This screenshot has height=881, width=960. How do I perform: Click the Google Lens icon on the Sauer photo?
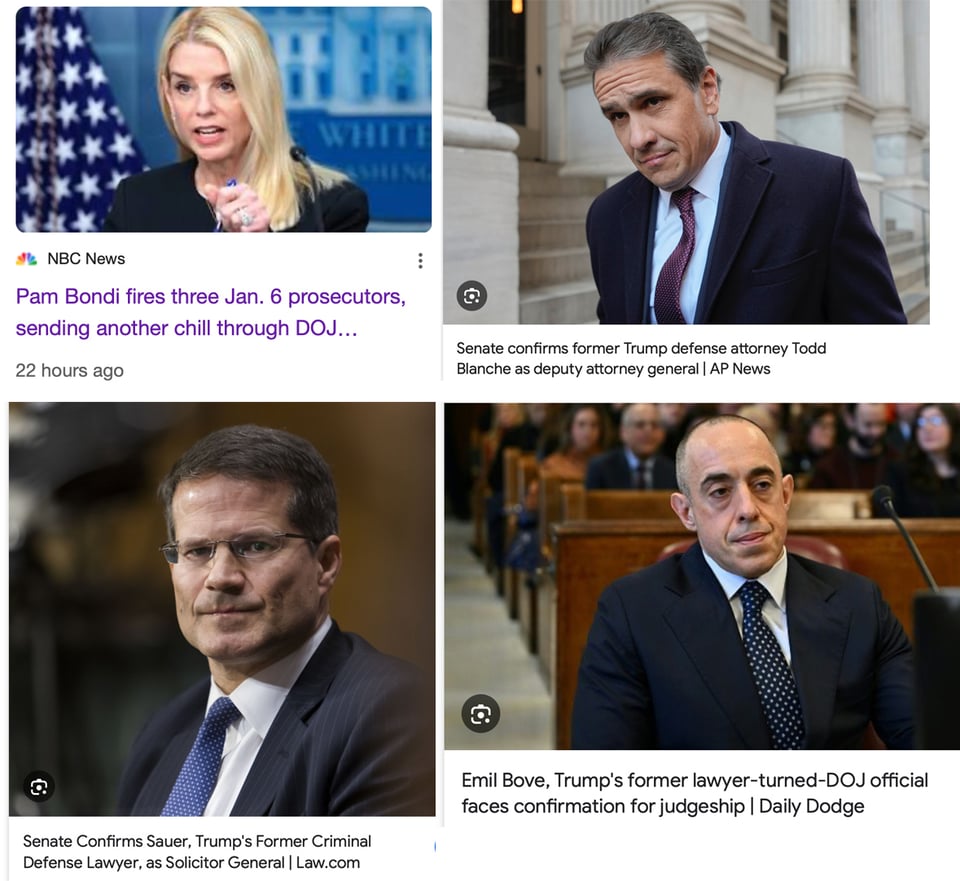click(x=39, y=786)
